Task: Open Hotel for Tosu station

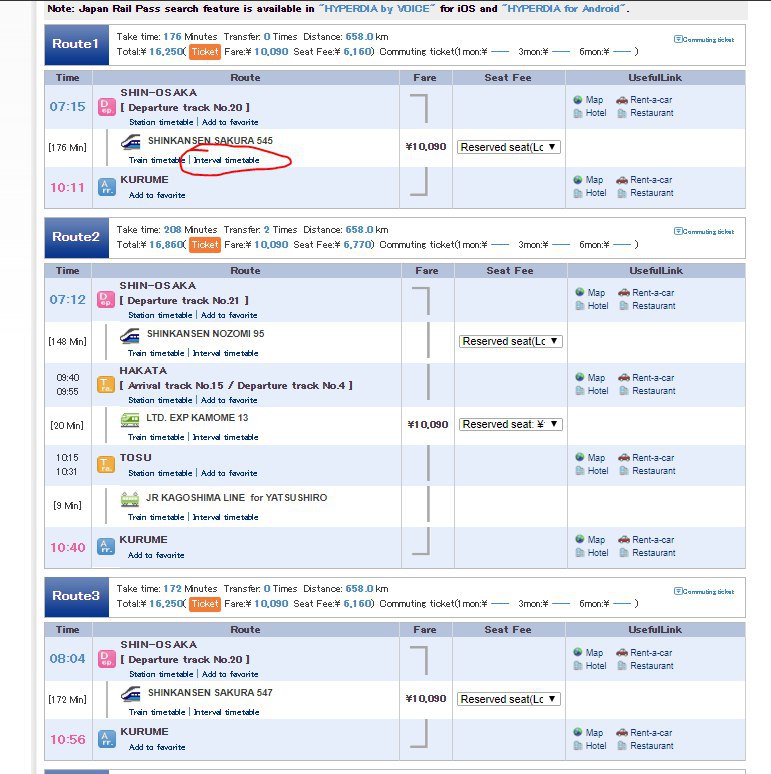Action: (x=592, y=471)
